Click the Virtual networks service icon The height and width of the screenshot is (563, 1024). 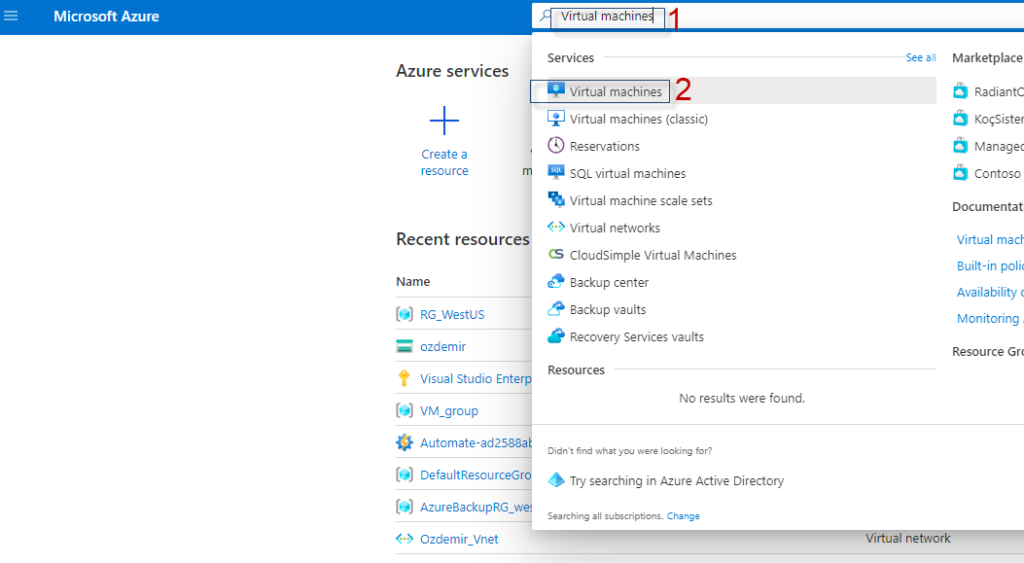click(556, 227)
